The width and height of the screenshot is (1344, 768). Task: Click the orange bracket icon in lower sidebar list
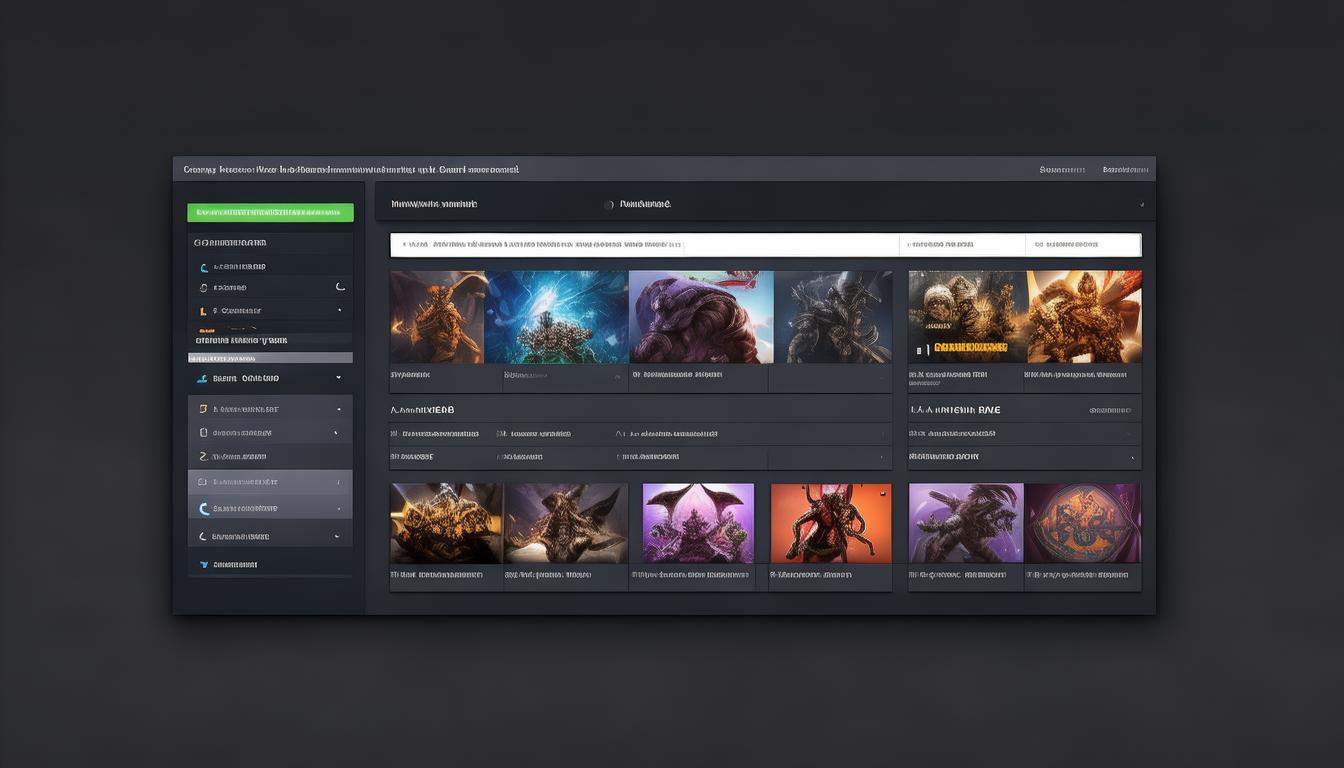pos(203,409)
